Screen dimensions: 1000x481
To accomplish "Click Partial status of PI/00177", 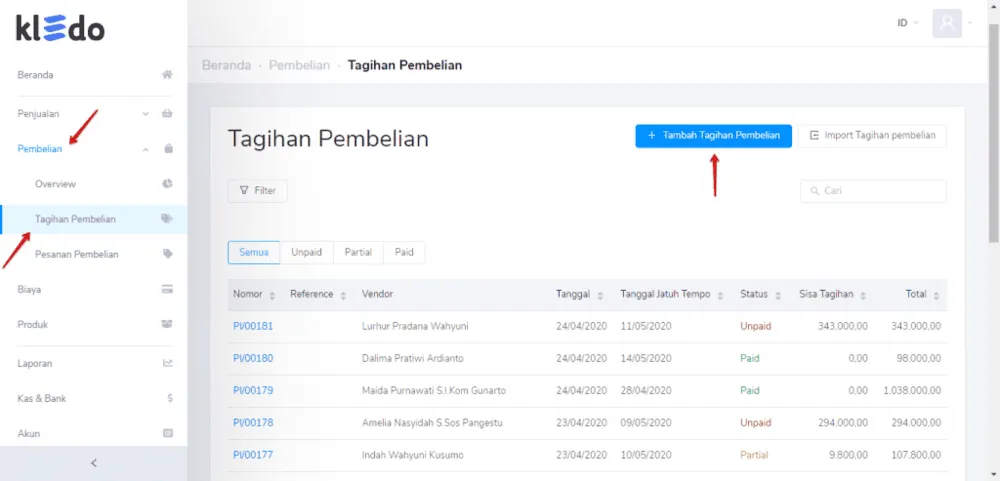I will [754, 455].
